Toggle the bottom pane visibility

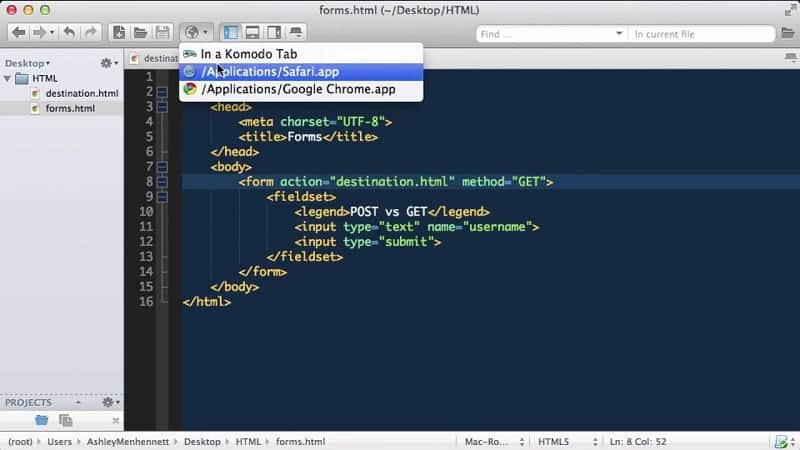(x=253, y=33)
